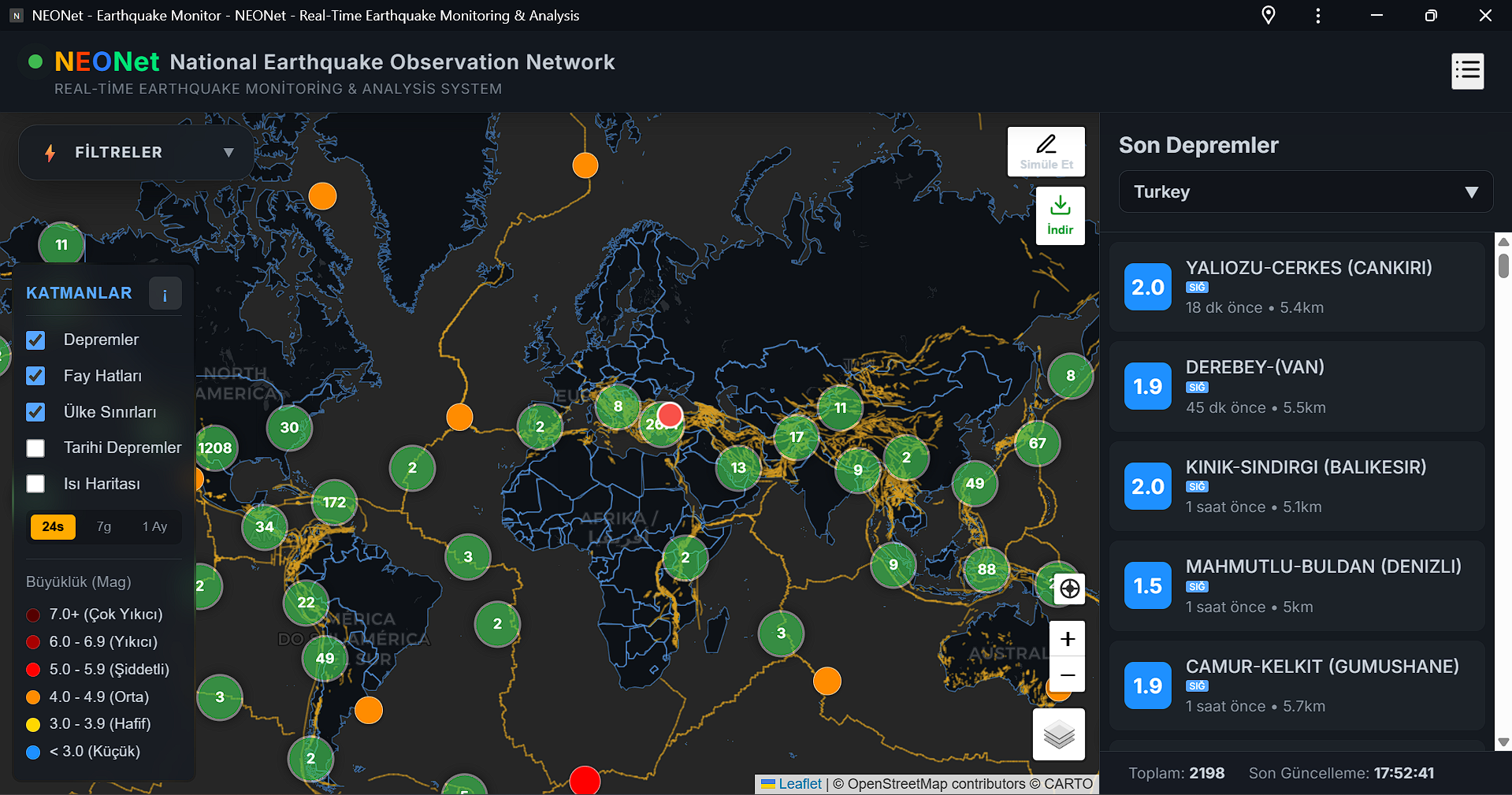Click the red 7.0+ magnitude legend dot

pos(32,615)
